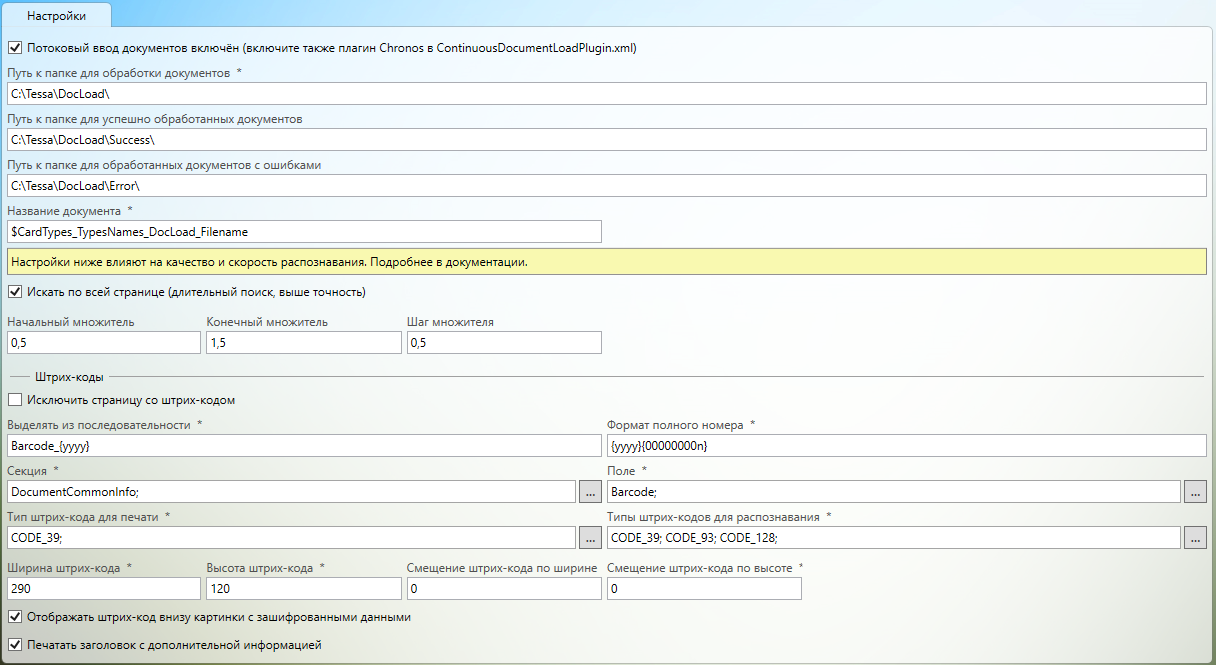The width and height of the screenshot is (1216, 665).
Task: Focus the Название документа input
Action: pyautogui.click(x=304, y=232)
